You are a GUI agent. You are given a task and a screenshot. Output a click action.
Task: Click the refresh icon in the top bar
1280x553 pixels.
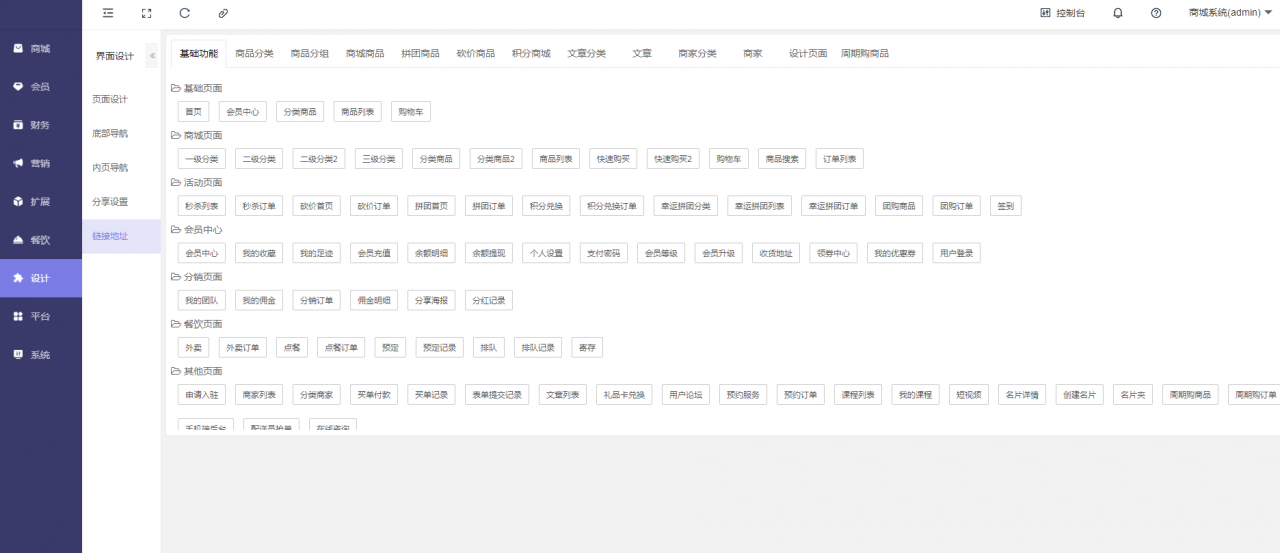pyautogui.click(x=184, y=13)
